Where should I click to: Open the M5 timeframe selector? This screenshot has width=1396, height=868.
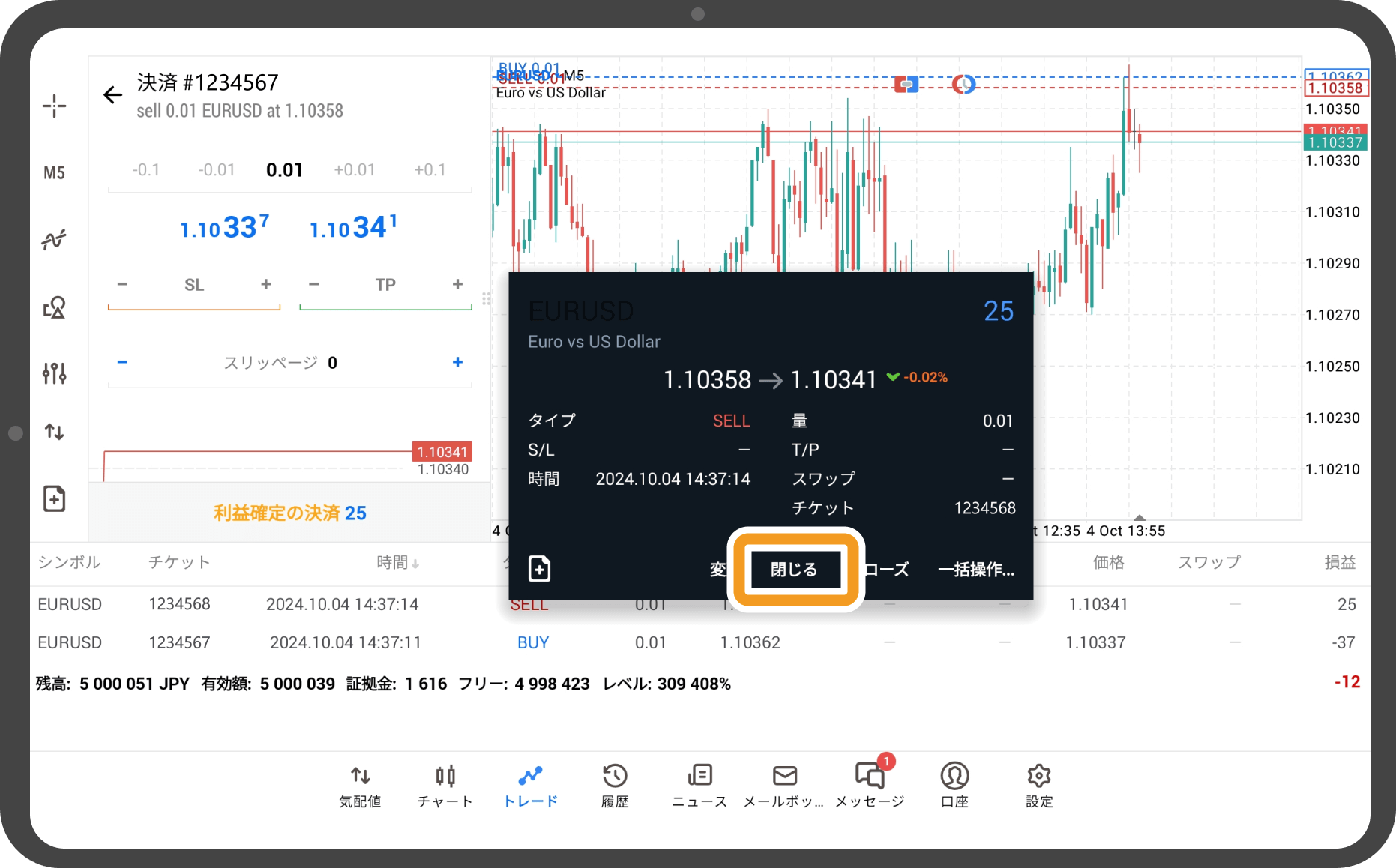[x=54, y=173]
